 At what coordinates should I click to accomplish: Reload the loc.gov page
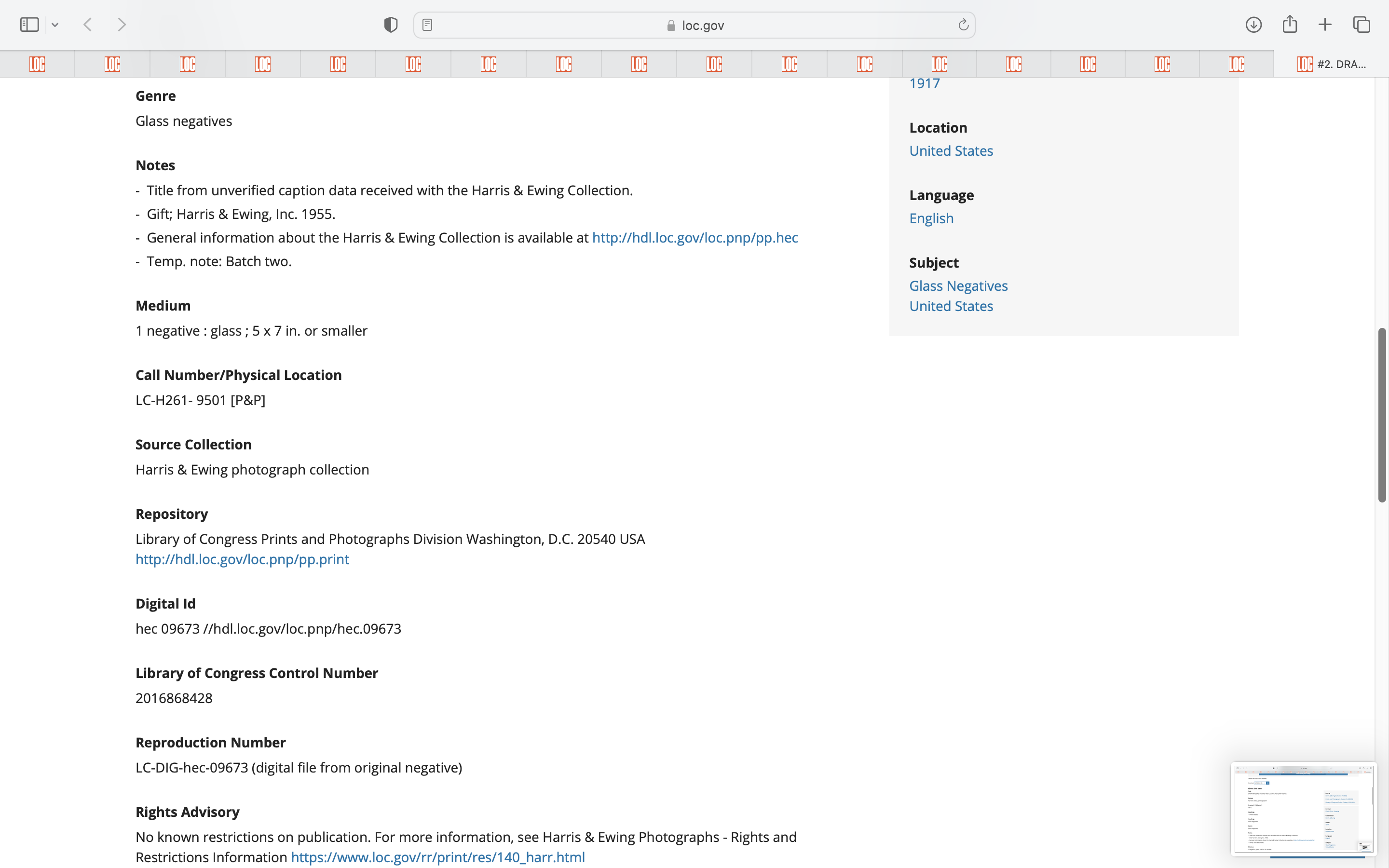963,25
